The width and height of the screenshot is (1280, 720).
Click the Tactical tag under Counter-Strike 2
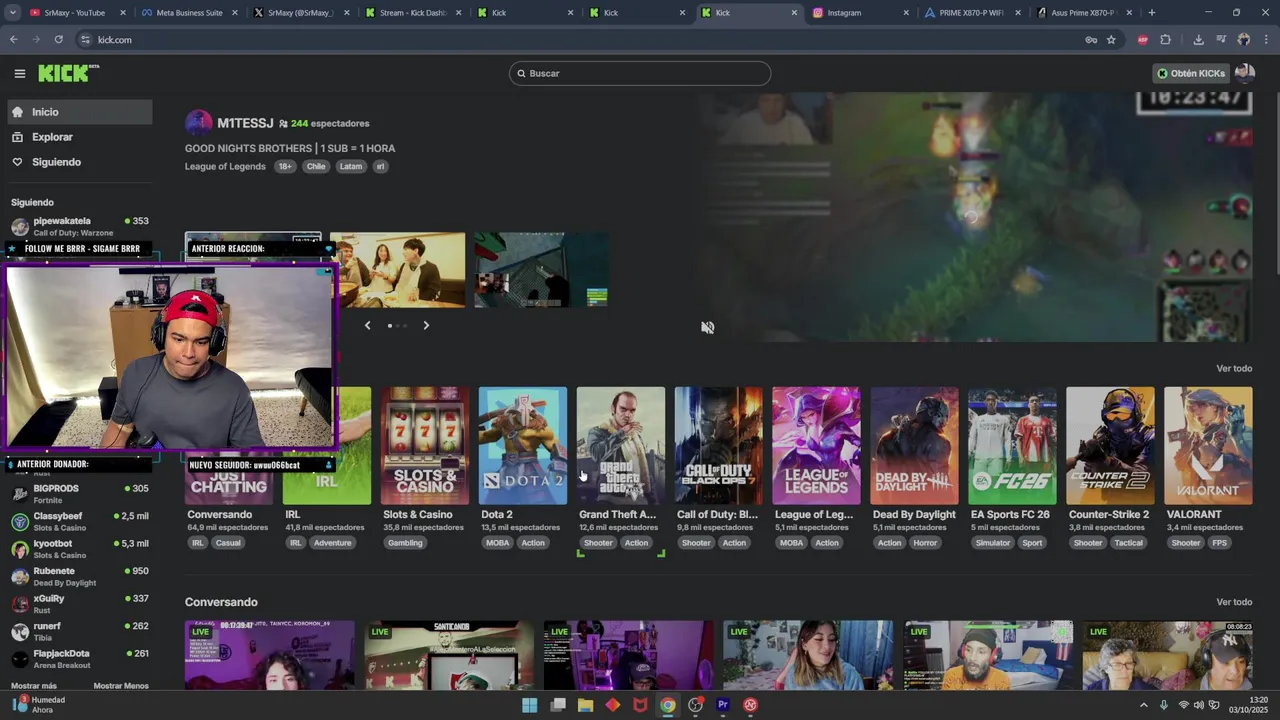(1128, 543)
